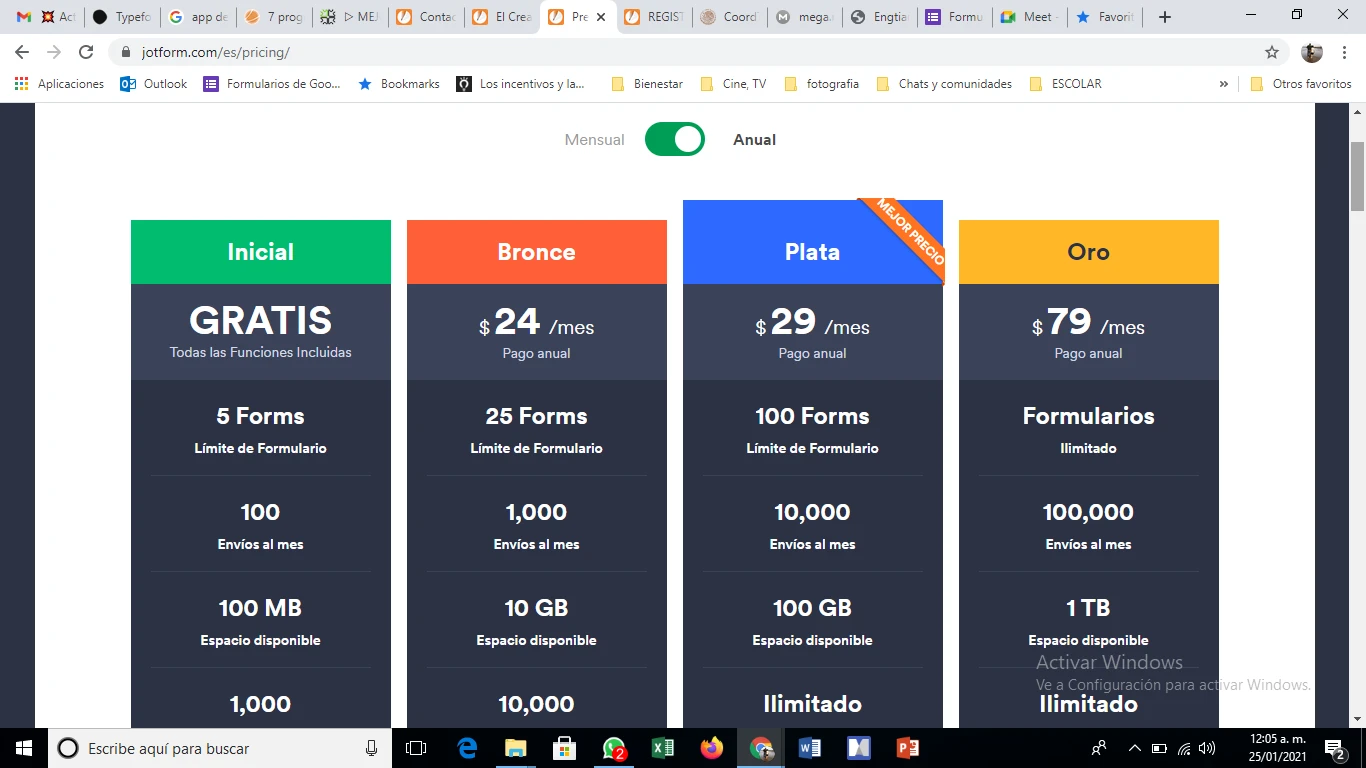Open WhatsApp from the taskbar icon
Viewport: 1366px width, 768px height.
coord(614,748)
